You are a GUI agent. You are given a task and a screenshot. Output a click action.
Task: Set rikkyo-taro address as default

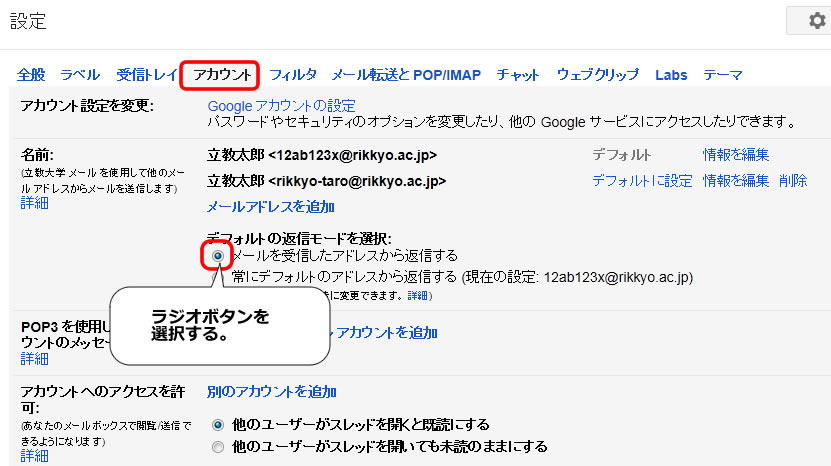pos(642,181)
